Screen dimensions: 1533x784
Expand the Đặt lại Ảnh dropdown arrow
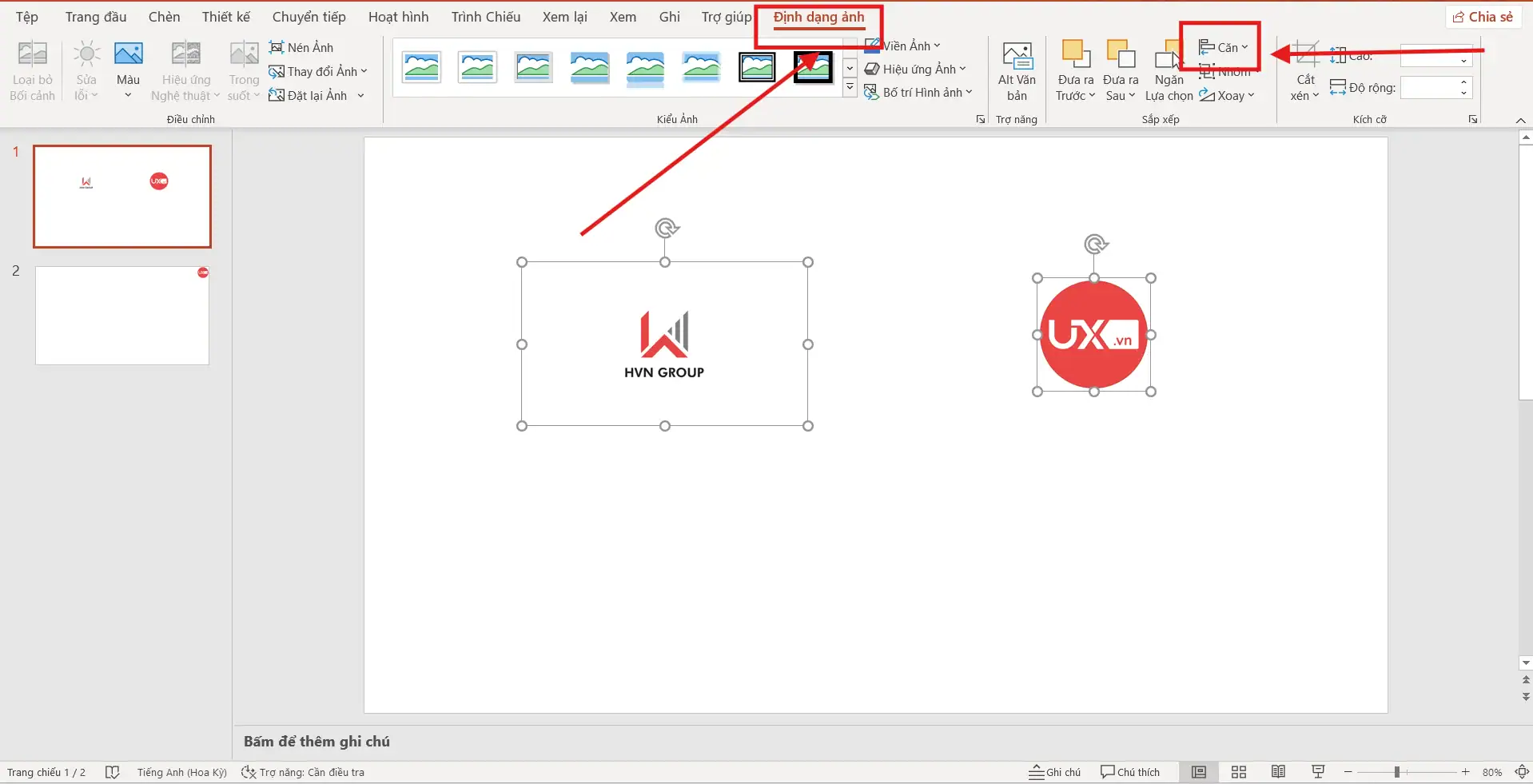(x=361, y=96)
